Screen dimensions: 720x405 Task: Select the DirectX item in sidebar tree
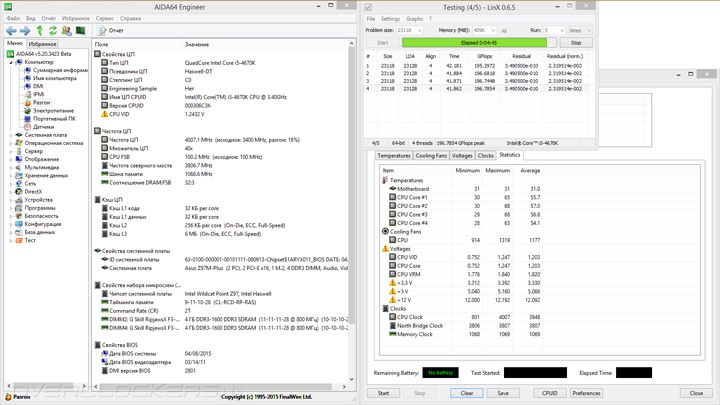click(x=33, y=191)
